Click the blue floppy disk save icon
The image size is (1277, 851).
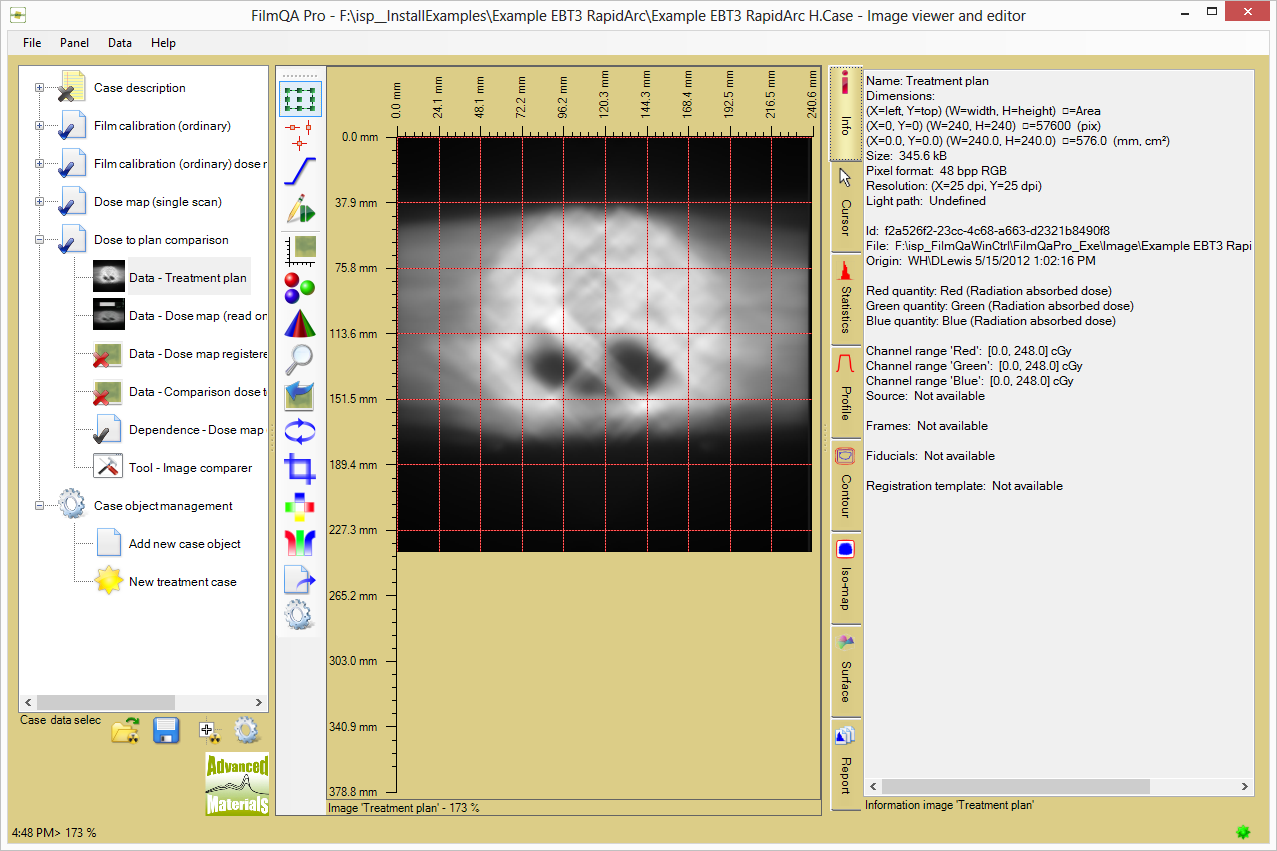[166, 731]
